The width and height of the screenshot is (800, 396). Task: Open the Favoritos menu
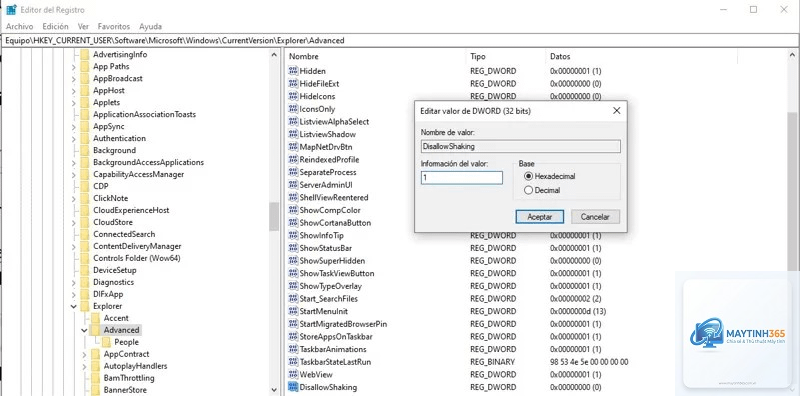(114, 27)
